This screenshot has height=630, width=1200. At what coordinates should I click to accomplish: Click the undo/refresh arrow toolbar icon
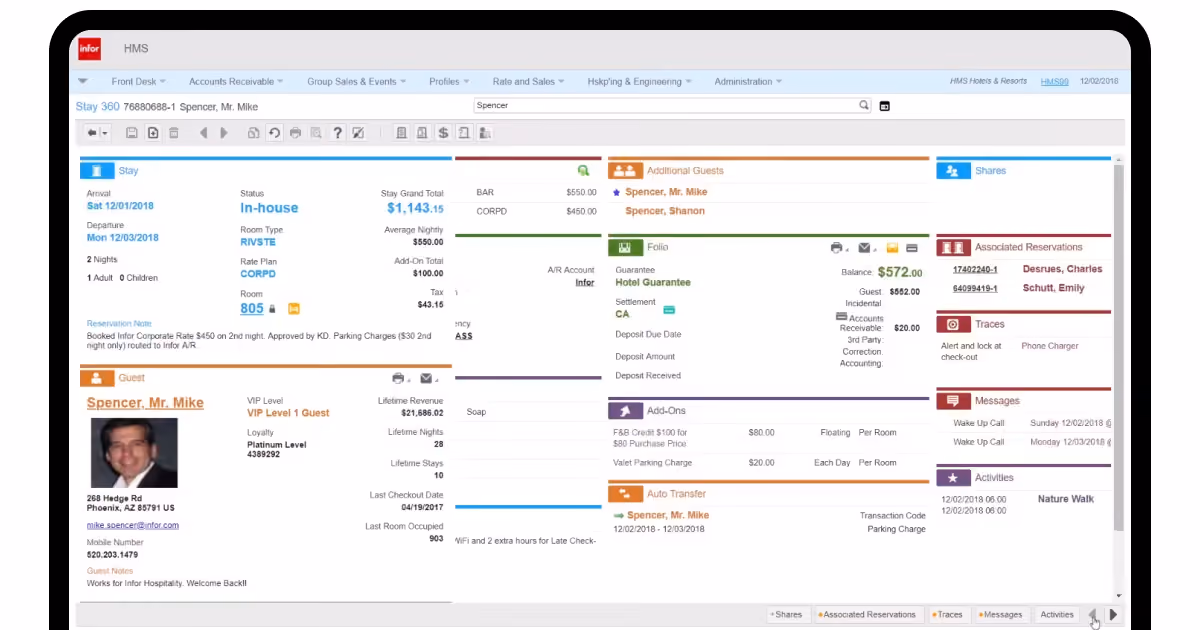point(274,133)
